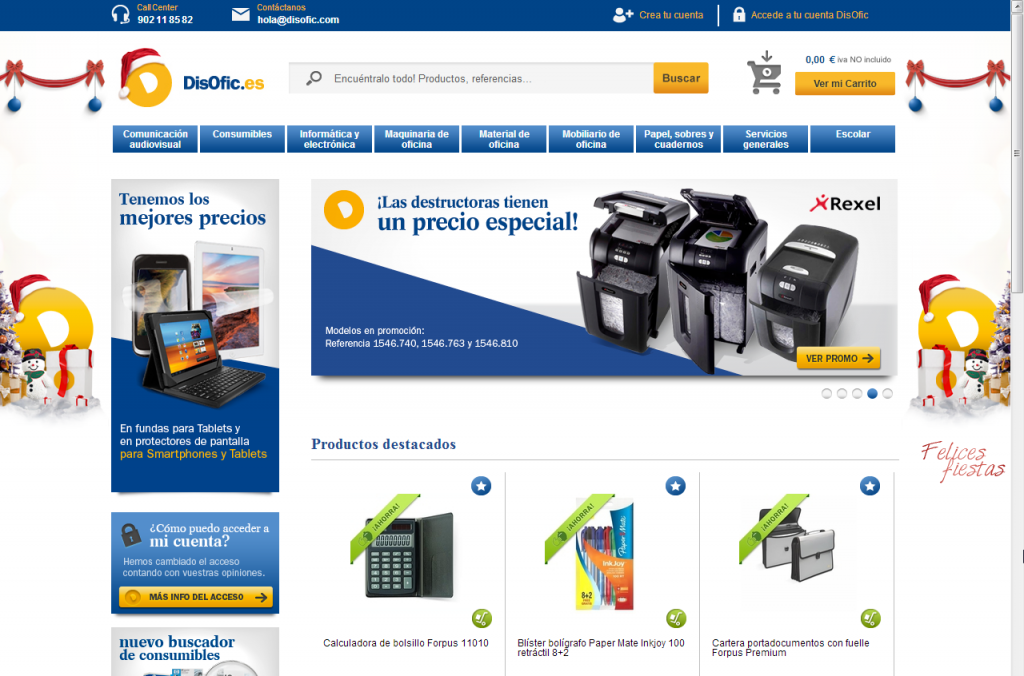Click Ver mi Carrito button
Image resolution: width=1024 pixels, height=676 pixels.
tap(844, 84)
